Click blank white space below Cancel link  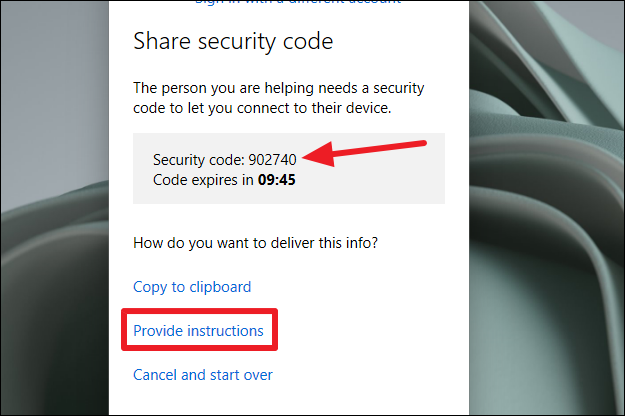pos(289,400)
